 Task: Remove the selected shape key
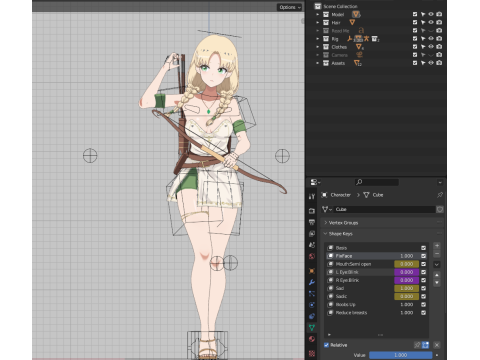[437, 254]
